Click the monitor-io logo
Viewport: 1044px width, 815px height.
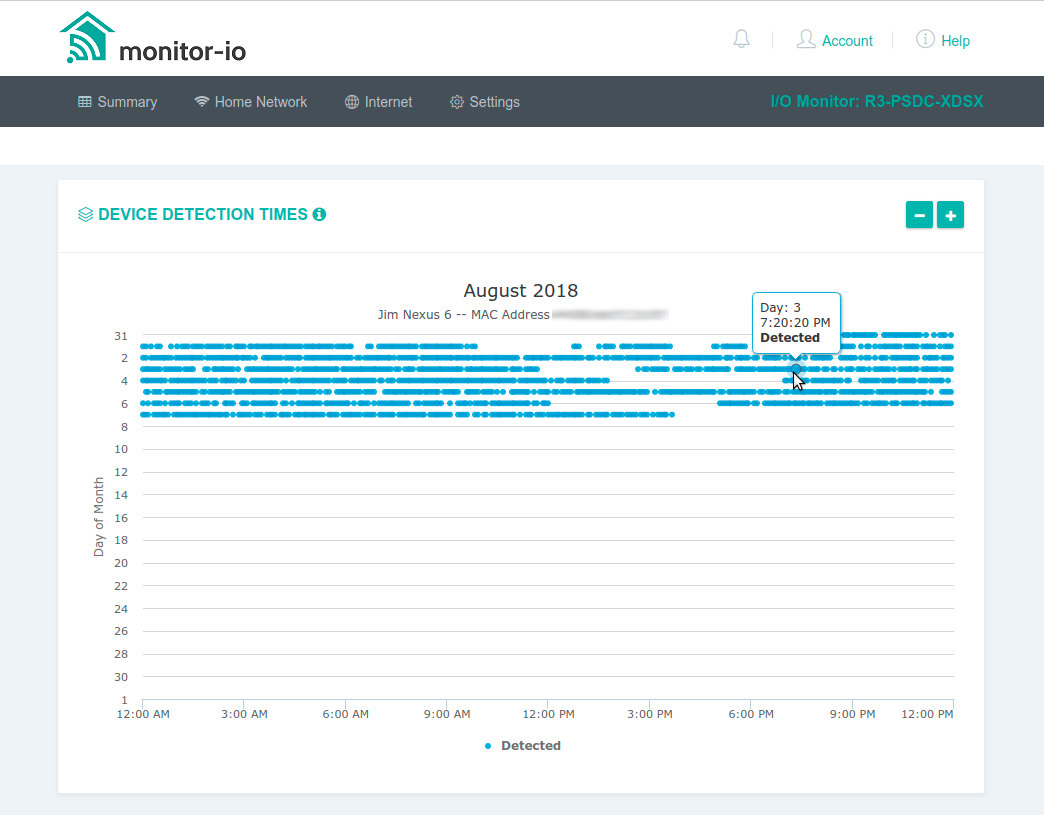pyautogui.click(x=152, y=38)
